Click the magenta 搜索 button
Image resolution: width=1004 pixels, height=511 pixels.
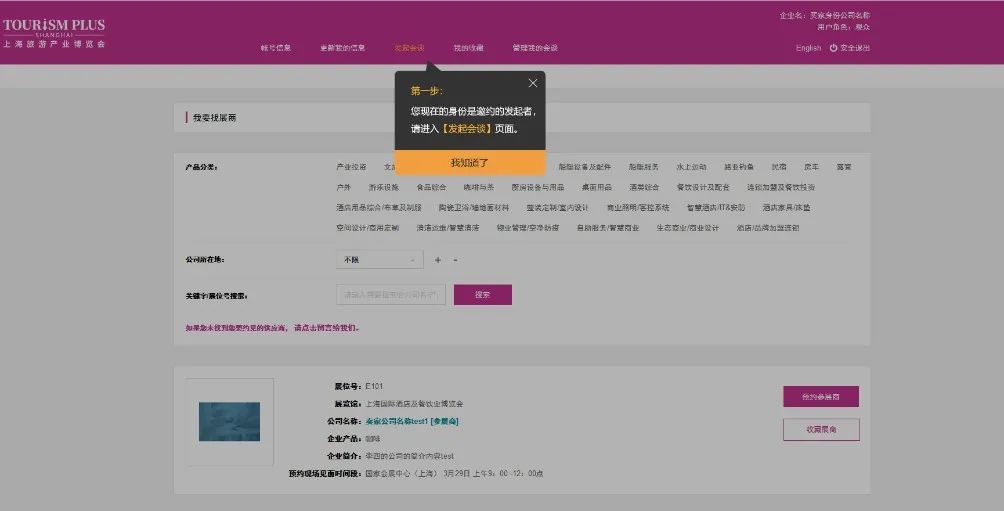[483, 295]
